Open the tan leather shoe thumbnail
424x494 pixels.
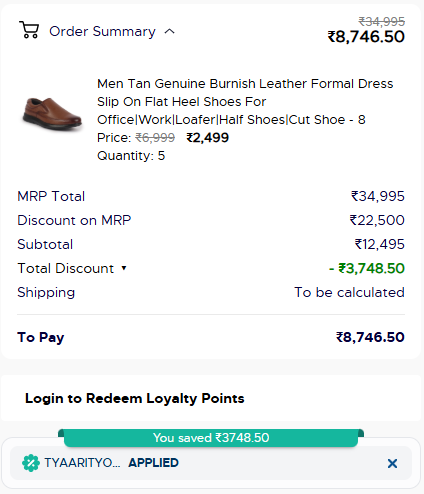pyautogui.click(x=52, y=114)
